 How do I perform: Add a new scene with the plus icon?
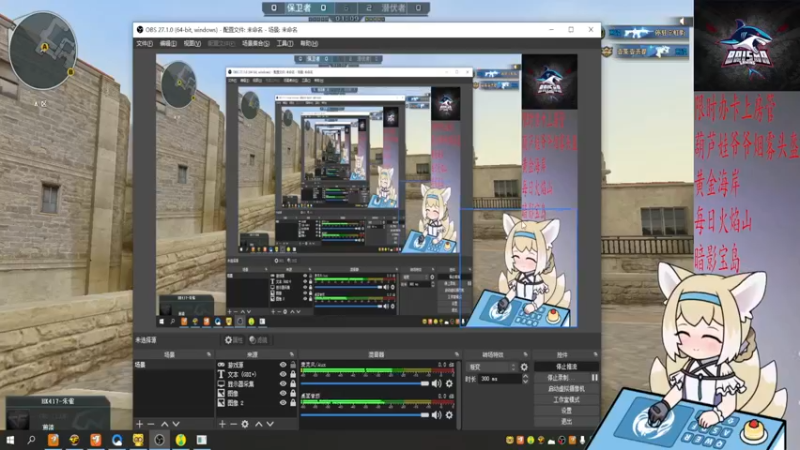(x=139, y=424)
